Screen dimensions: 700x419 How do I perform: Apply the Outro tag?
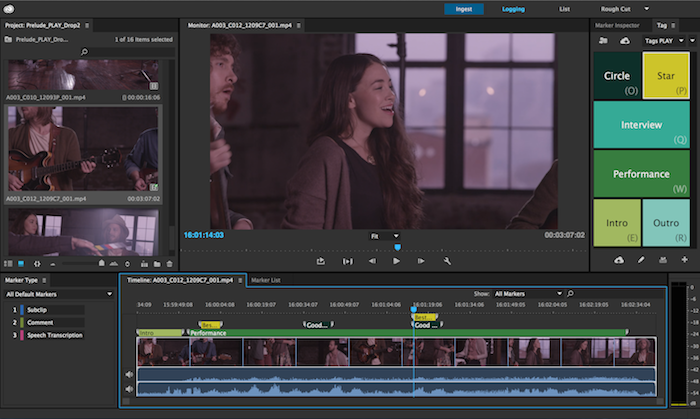click(x=666, y=223)
